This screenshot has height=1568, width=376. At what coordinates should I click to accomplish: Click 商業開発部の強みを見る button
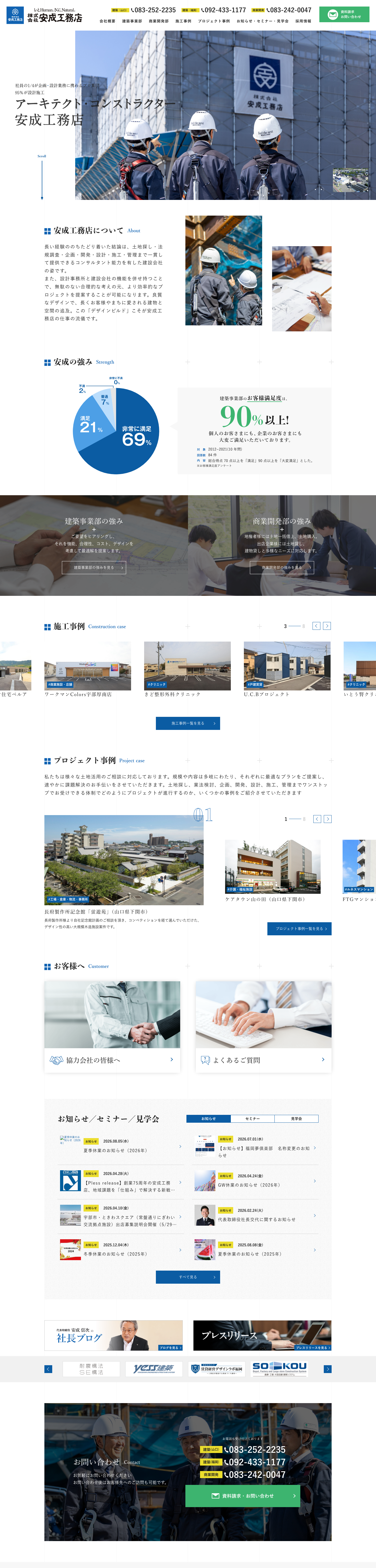[x=282, y=567]
